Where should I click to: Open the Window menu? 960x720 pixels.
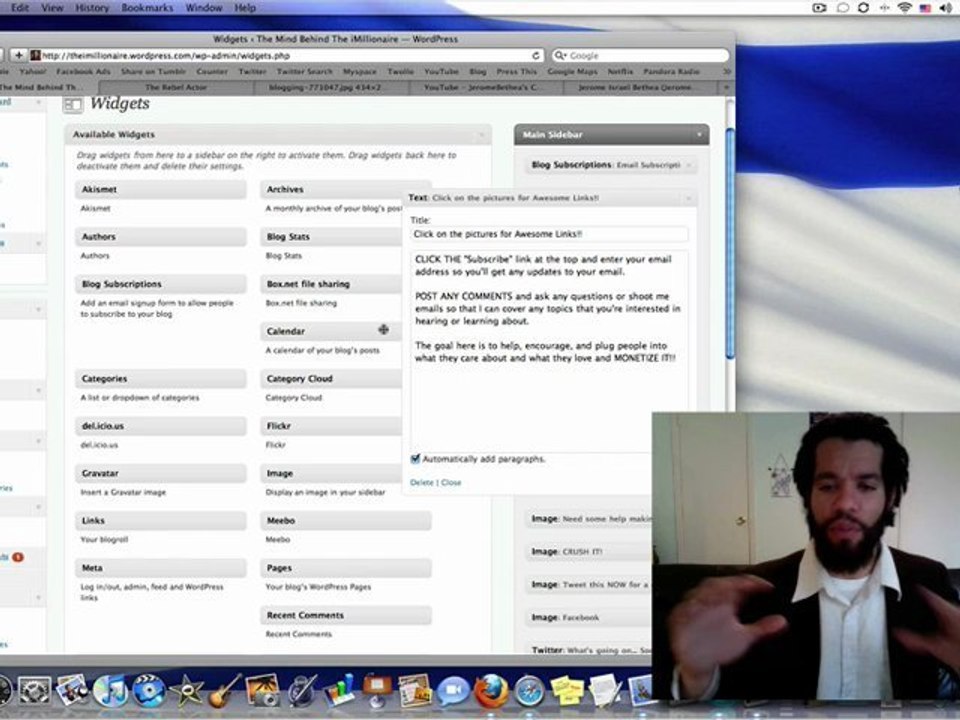point(204,8)
